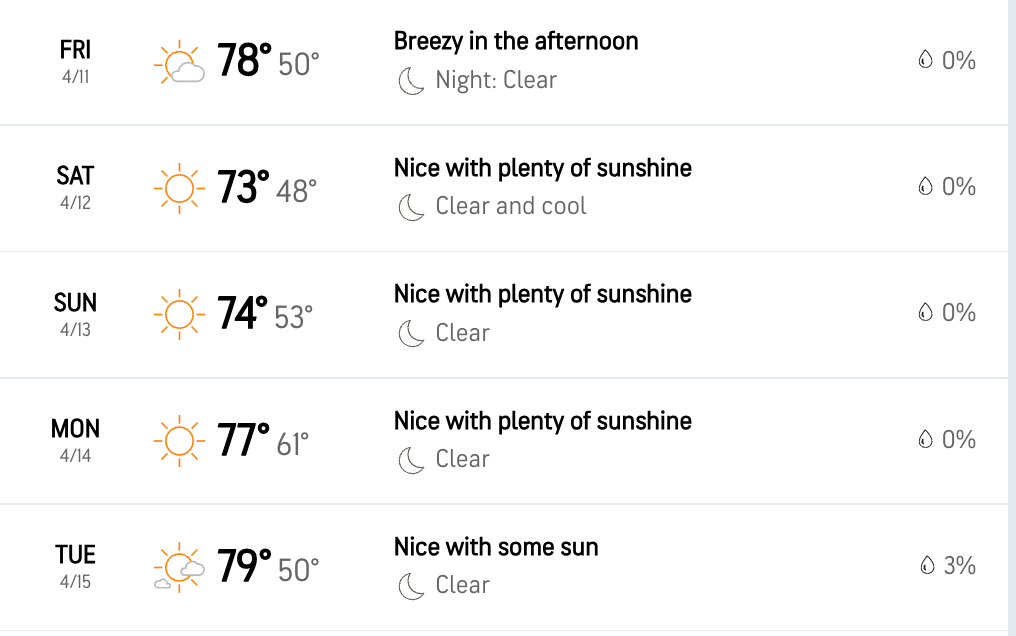The image size is (1016, 636).
Task: Click Saturday's 73° high temperature
Action: pos(243,188)
